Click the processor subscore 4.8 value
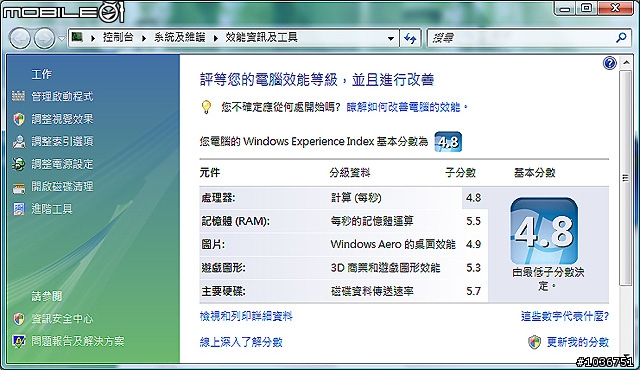This screenshot has height=370, width=640. pyautogui.click(x=473, y=198)
